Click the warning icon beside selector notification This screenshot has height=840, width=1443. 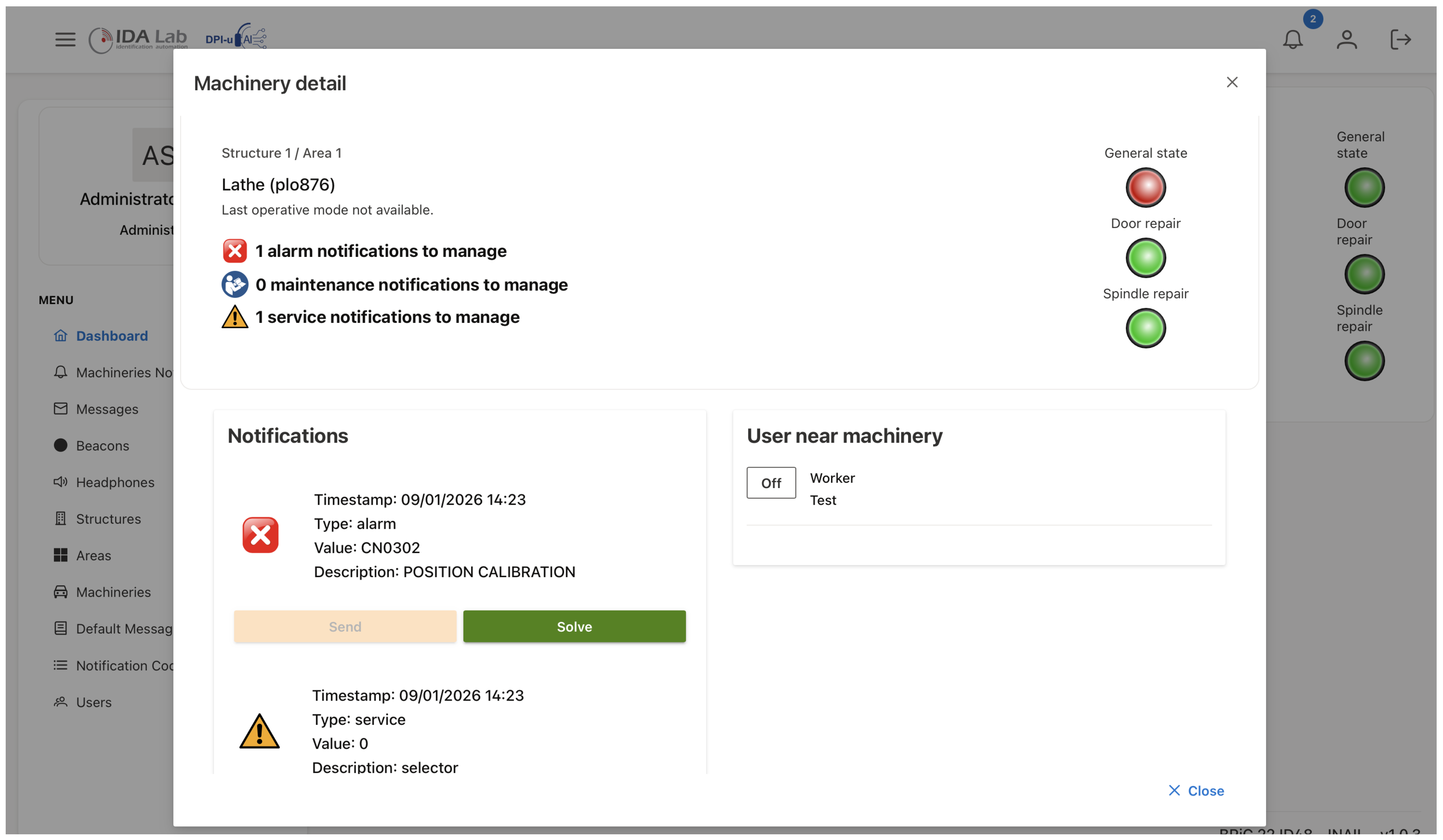click(x=259, y=731)
